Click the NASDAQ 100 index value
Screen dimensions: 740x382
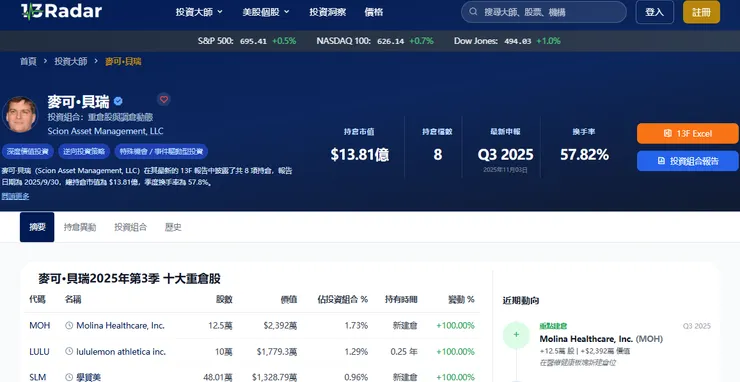point(391,41)
